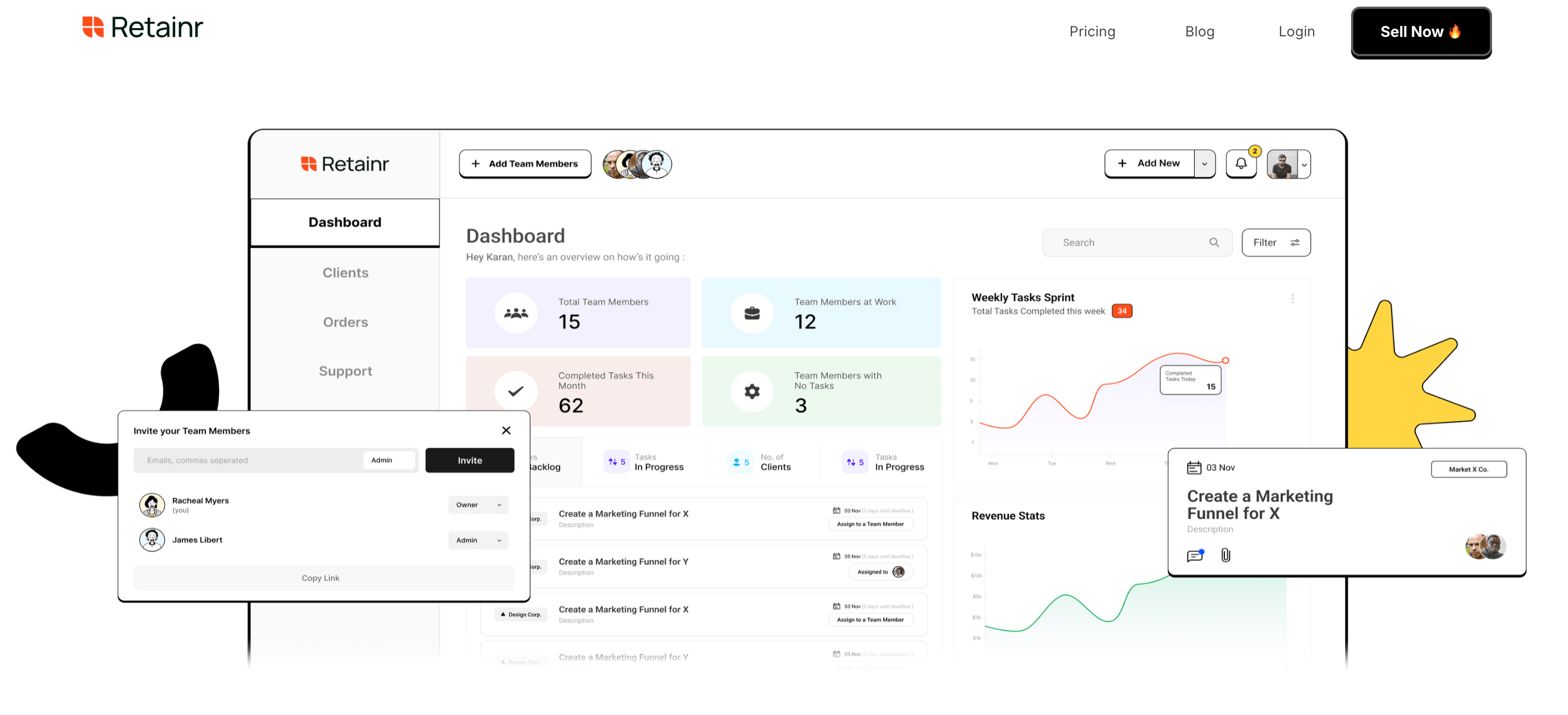Open James Libert Admin role dropdown
Image resolution: width=1568 pixels, height=715 pixels.
coord(478,540)
